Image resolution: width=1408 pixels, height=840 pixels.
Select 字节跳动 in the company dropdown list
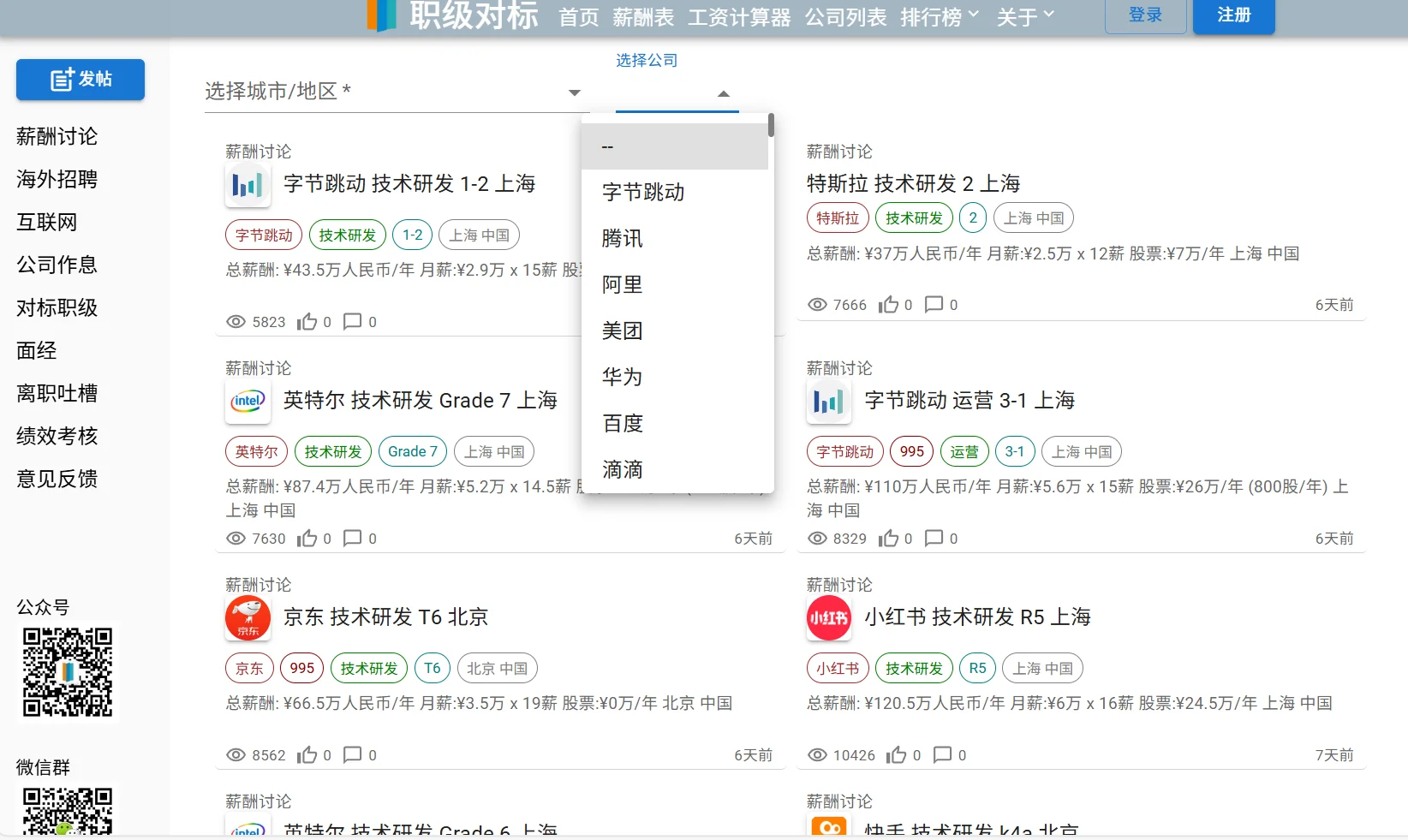click(674, 193)
